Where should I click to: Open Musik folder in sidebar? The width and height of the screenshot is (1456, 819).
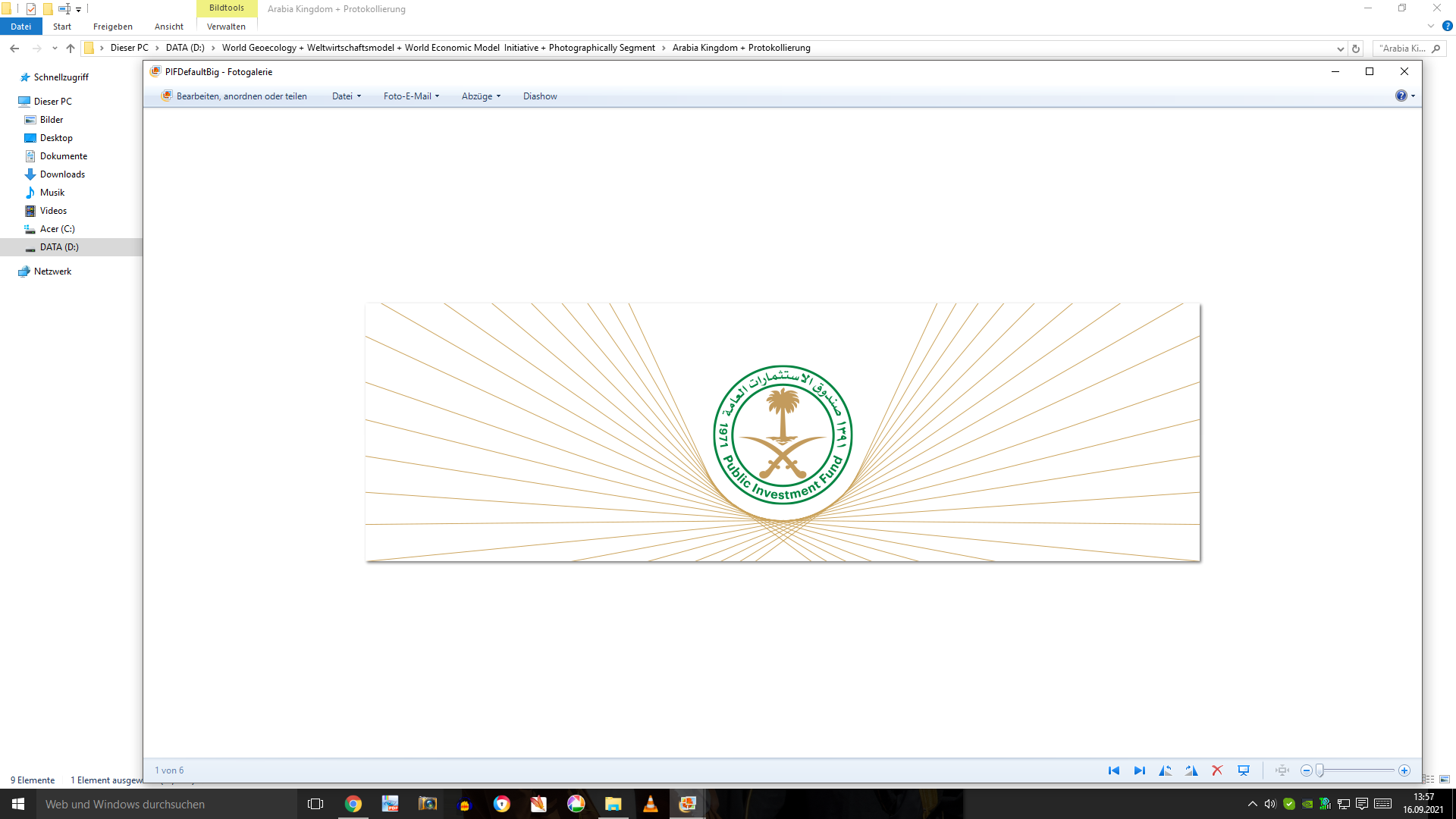tap(52, 193)
